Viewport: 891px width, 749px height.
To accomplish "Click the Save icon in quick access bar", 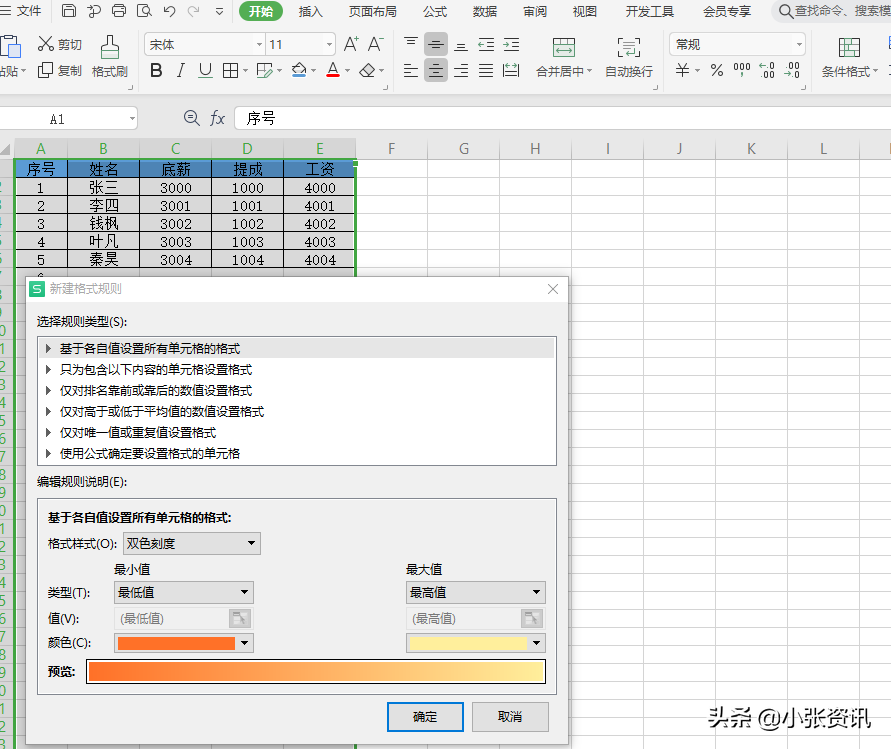I will point(69,11).
